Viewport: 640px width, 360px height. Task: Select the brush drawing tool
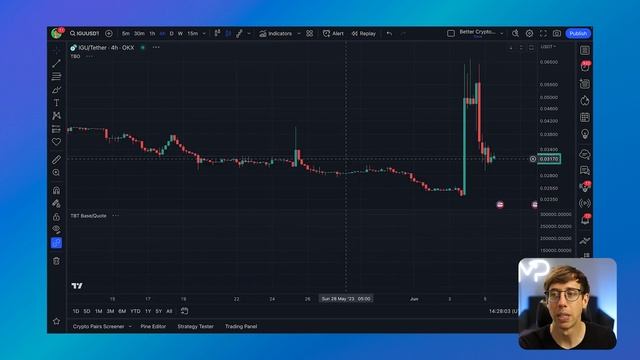click(x=56, y=89)
